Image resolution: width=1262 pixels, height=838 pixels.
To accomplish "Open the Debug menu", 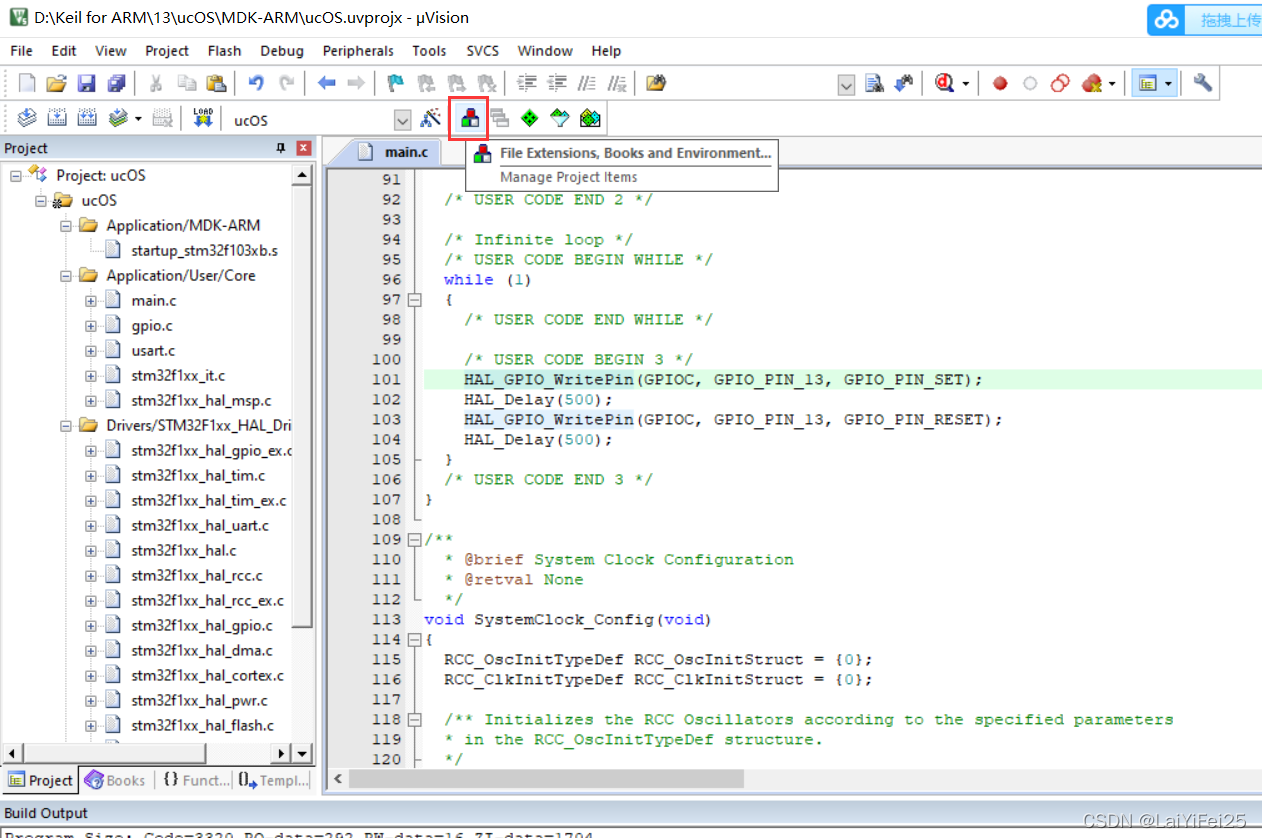I will tap(282, 51).
